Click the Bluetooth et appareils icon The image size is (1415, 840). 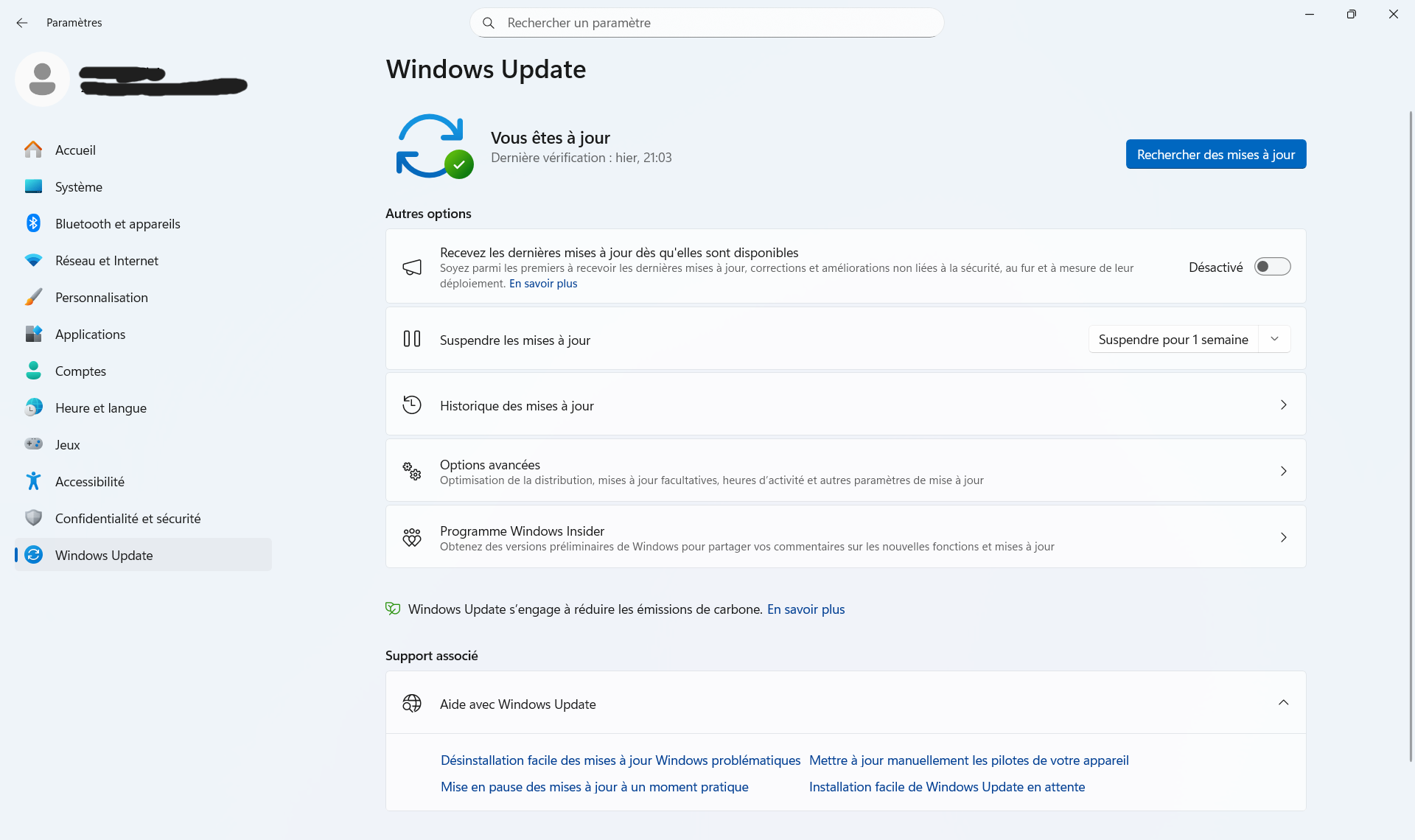click(33, 223)
